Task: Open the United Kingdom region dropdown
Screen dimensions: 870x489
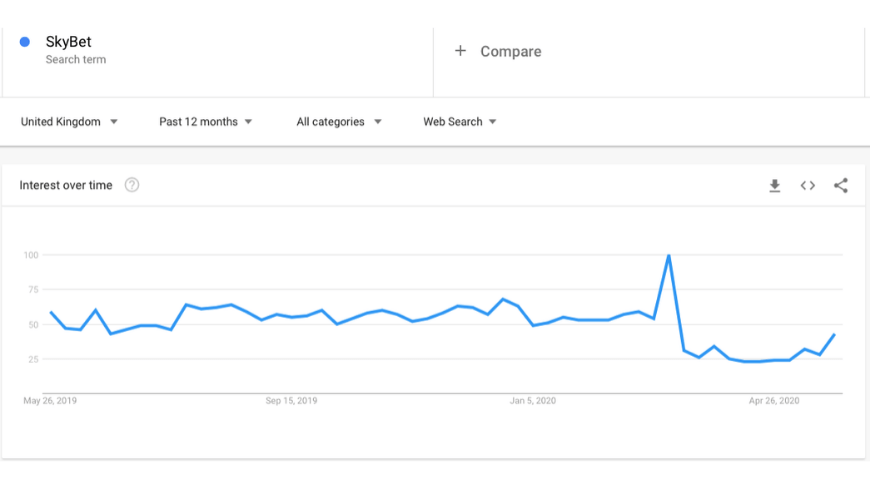Action: tap(69, 122)
